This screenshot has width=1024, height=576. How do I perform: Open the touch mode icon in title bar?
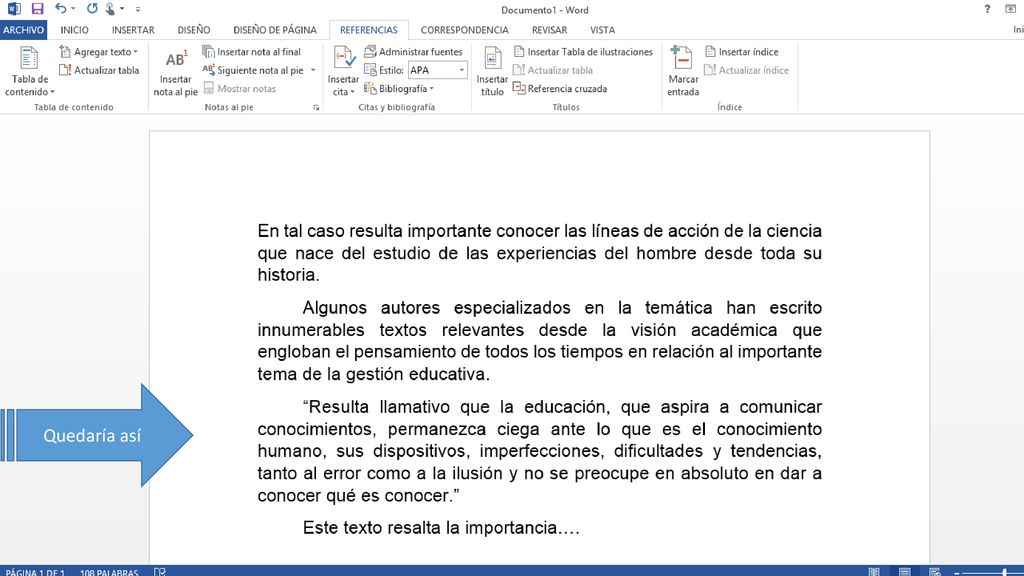[110, 9]
